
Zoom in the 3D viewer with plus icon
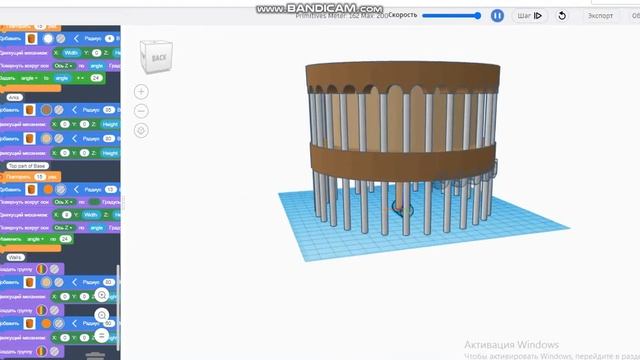(141, 91)
